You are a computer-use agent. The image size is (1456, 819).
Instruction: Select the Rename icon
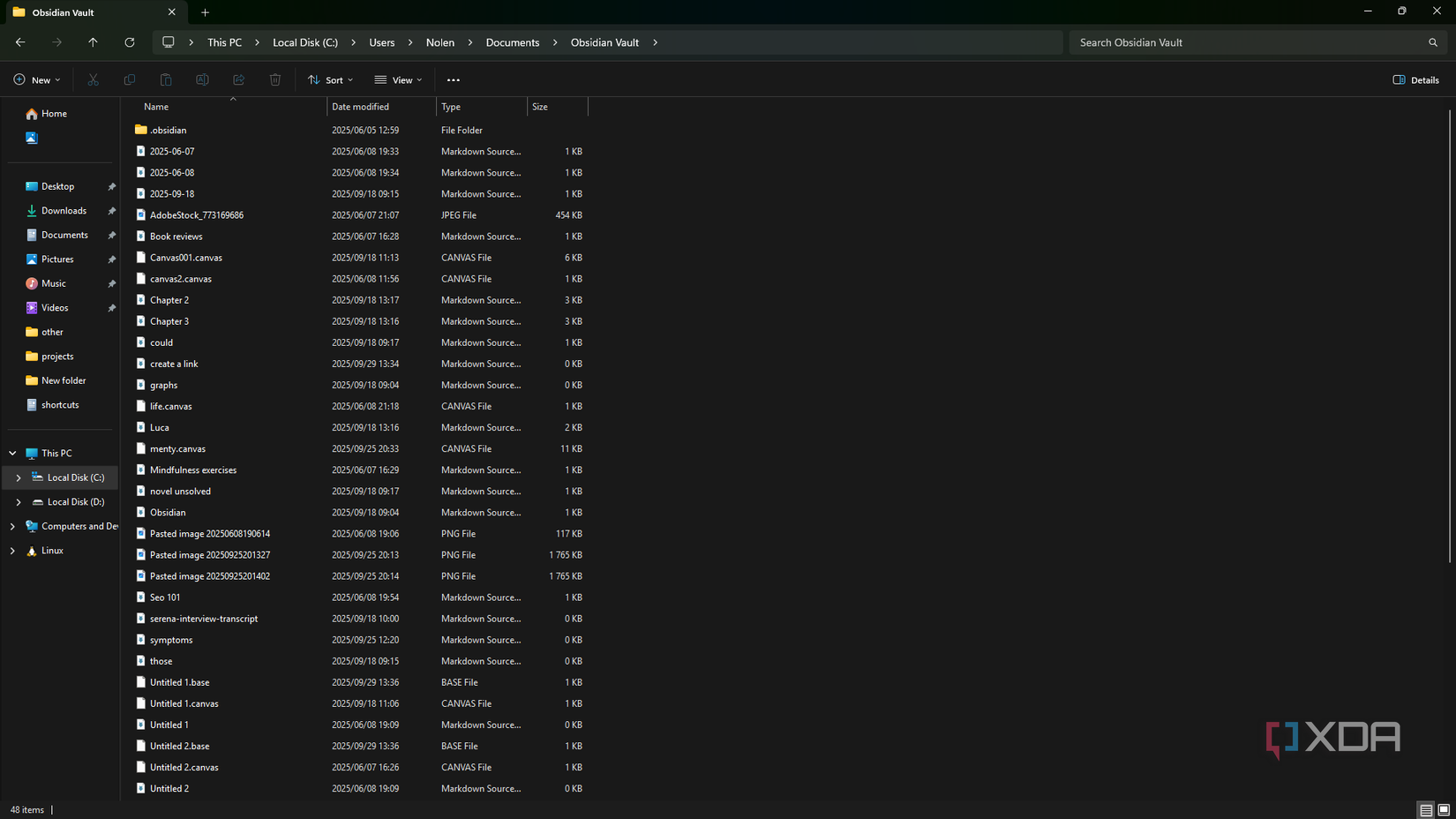202,79
